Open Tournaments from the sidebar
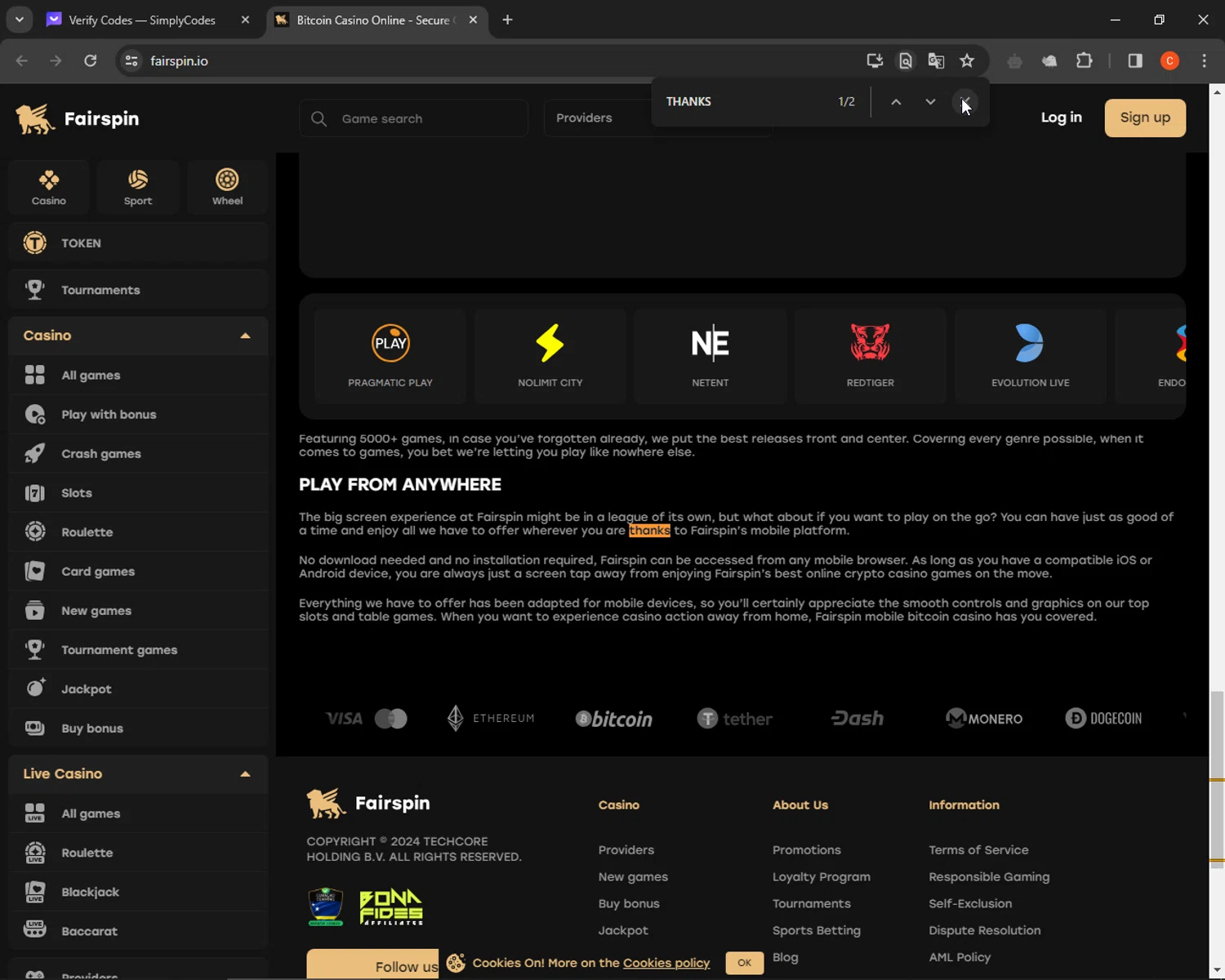The width and height of the screenshot is (1225, 980). pyautogui.click(x=138, y=290)
